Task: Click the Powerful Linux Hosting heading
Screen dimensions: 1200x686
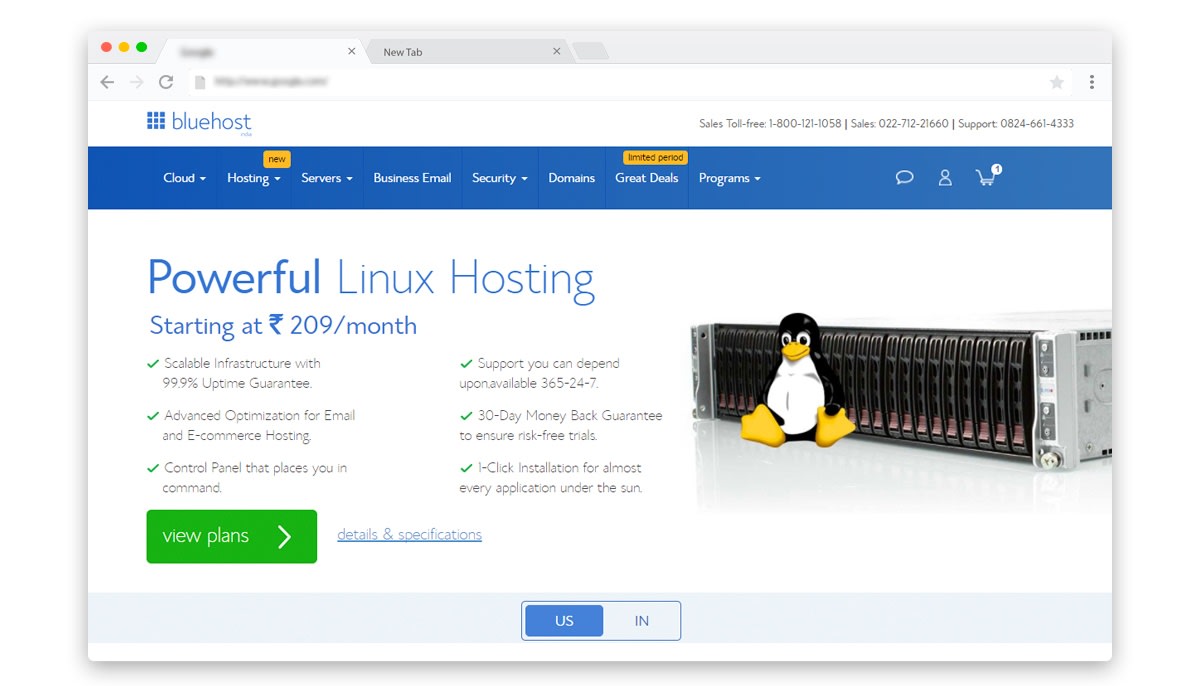Action: click(371, 277)
